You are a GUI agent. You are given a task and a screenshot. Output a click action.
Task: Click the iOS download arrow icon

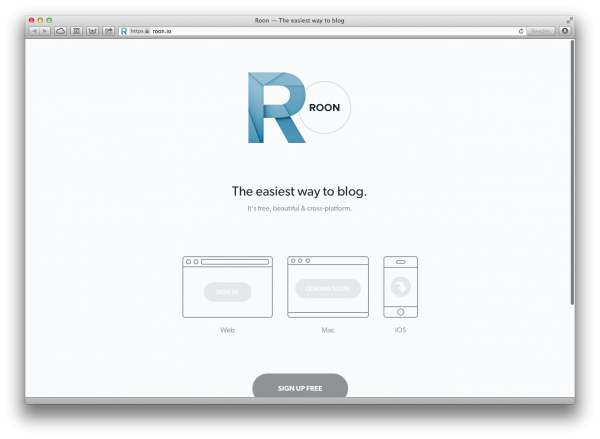(401, 287)
